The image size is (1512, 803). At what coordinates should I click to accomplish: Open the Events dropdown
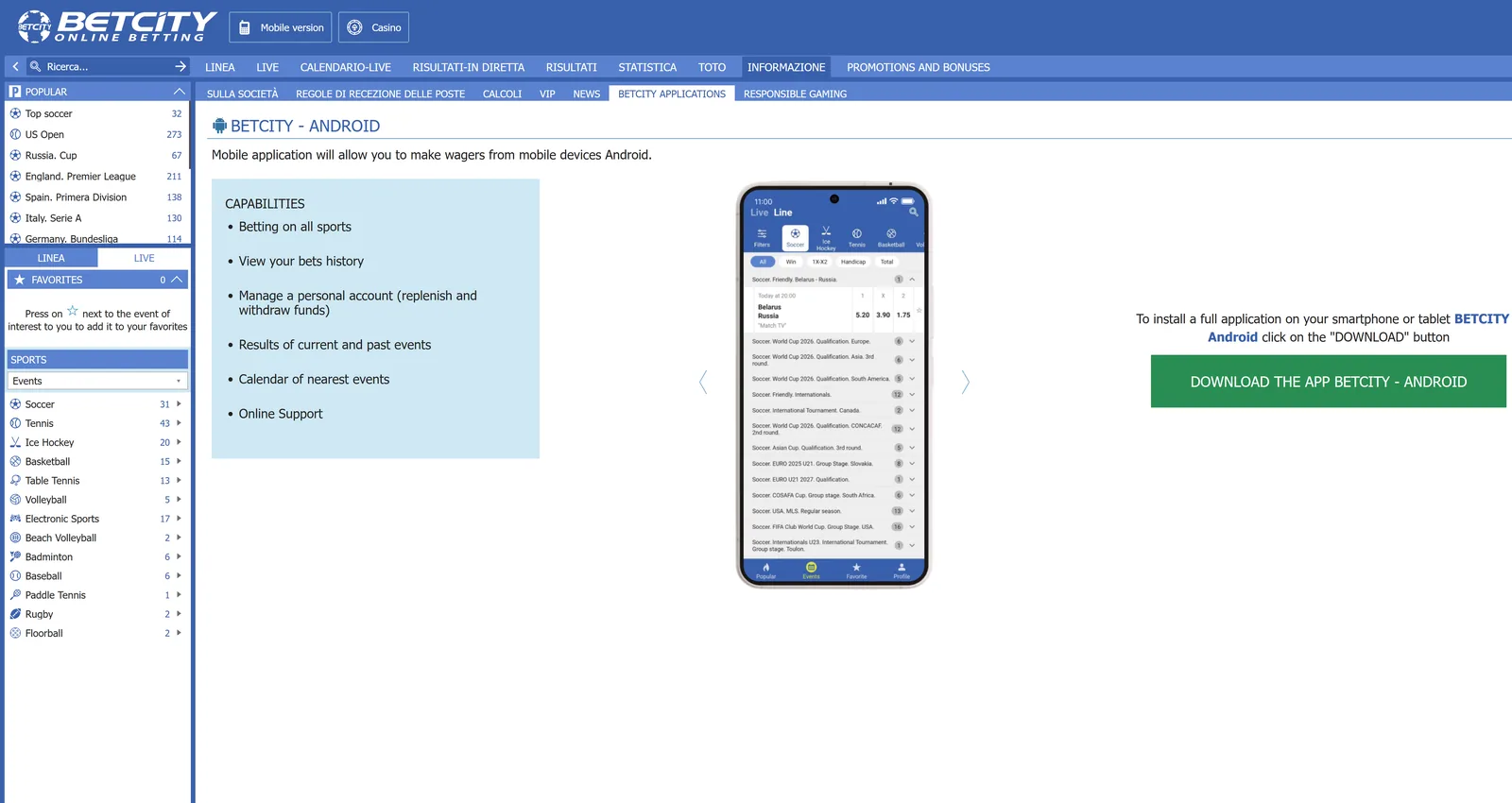click(97, 381)
